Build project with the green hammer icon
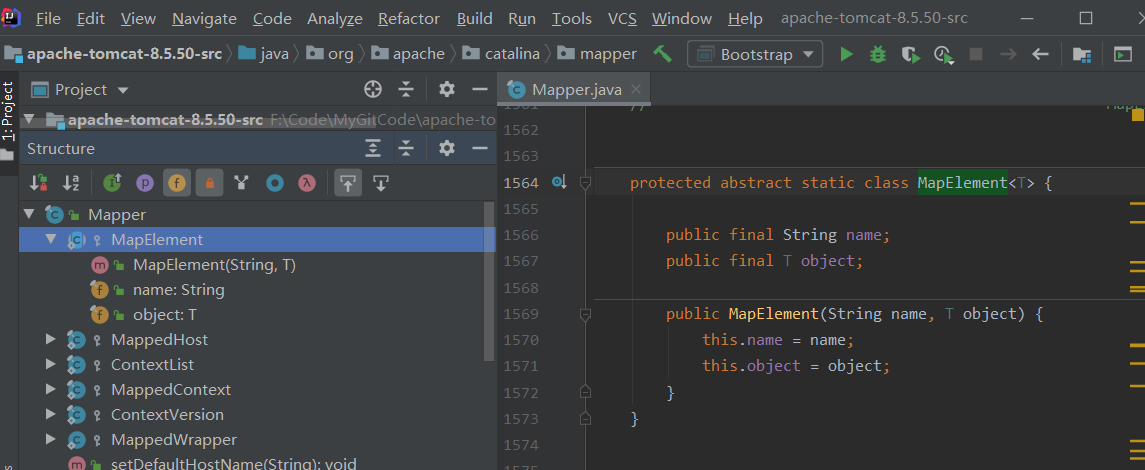This screenshot has height=470, width=1145. [x=662, y=54]
